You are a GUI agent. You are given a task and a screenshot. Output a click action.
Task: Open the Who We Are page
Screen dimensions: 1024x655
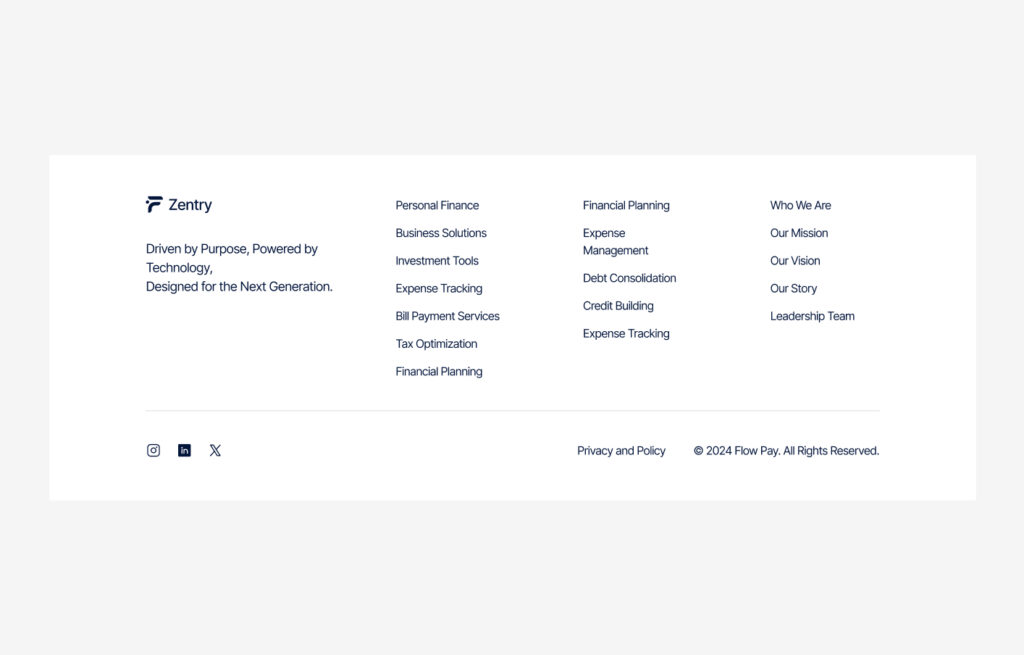pyautogui.click(x=800, y=205)
